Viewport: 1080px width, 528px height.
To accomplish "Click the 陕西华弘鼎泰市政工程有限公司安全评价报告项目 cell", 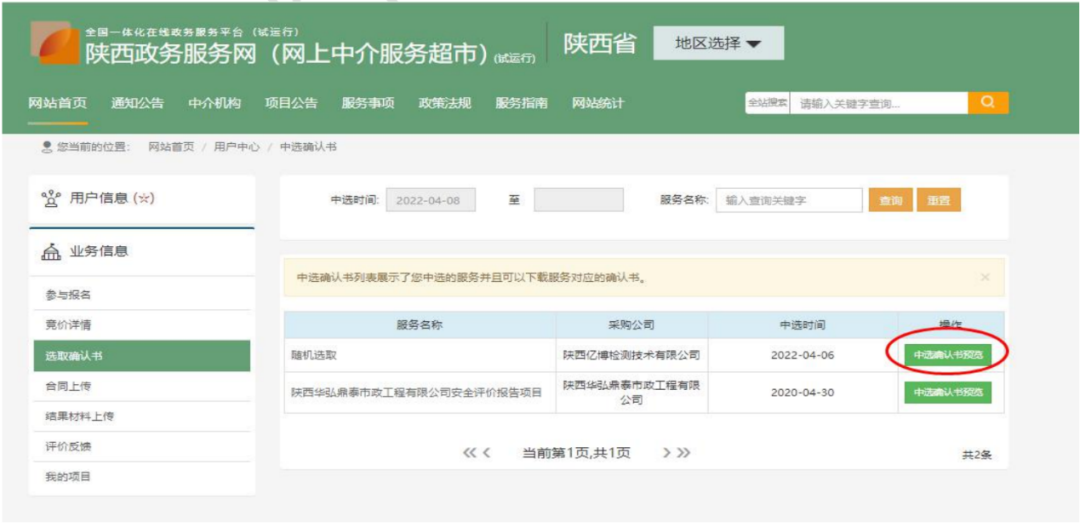I will coord(420,393).
